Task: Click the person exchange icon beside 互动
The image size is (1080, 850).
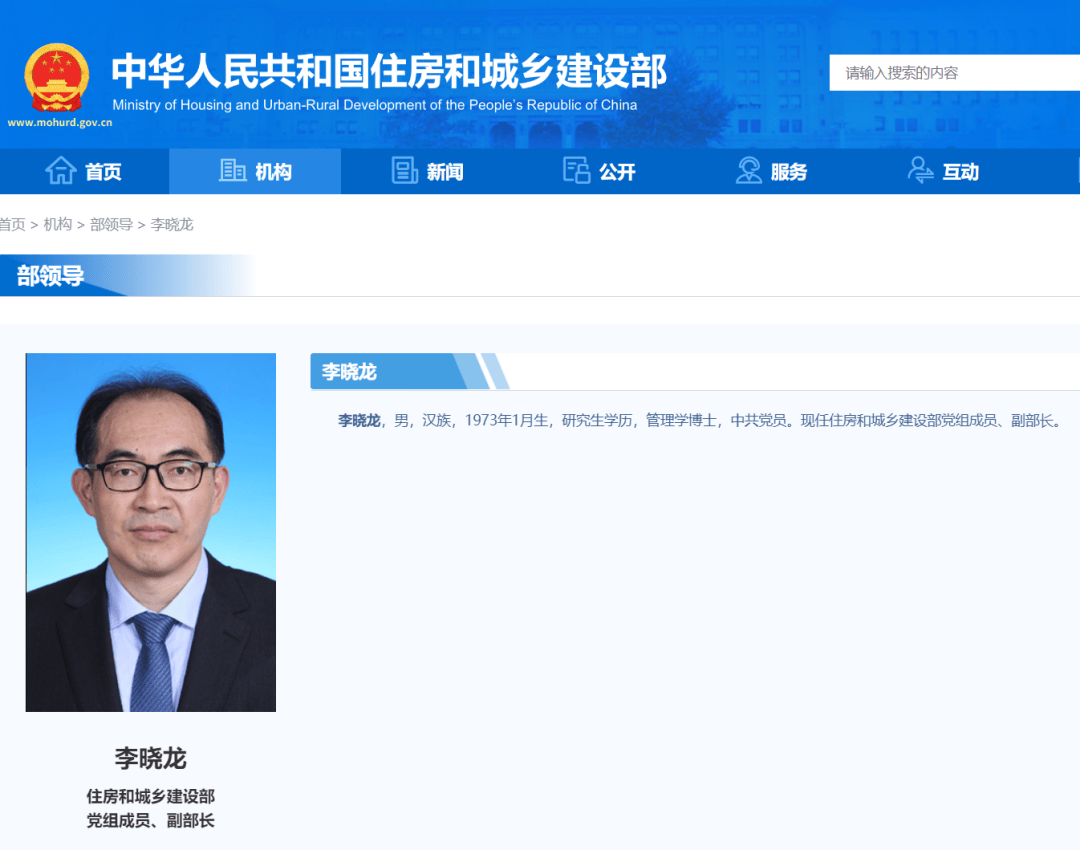Action: pyautogui.click(x=920, y=170)
